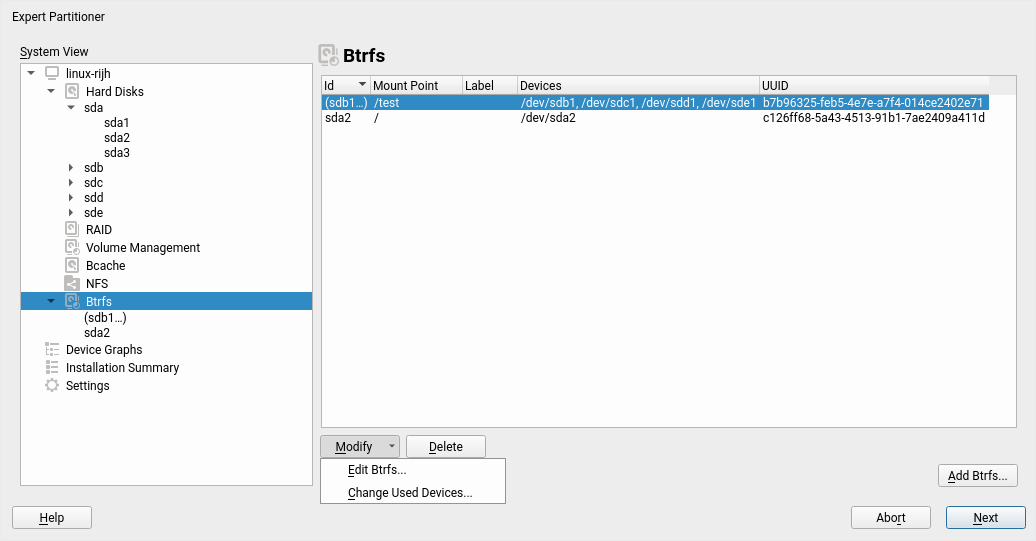Click the Next button
The image size is (1036, 541).
pos(985,518)
